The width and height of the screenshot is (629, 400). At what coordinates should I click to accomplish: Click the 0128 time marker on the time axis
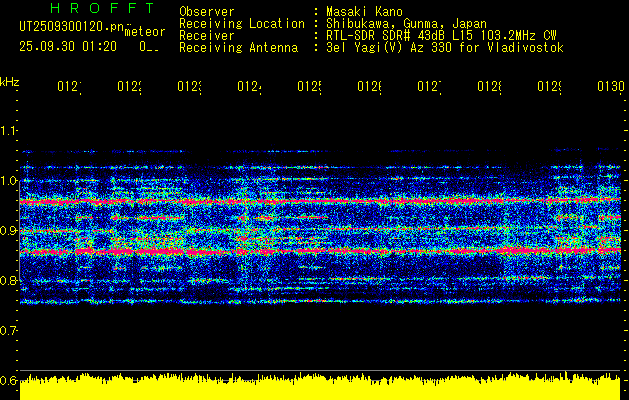pos(490,86)
